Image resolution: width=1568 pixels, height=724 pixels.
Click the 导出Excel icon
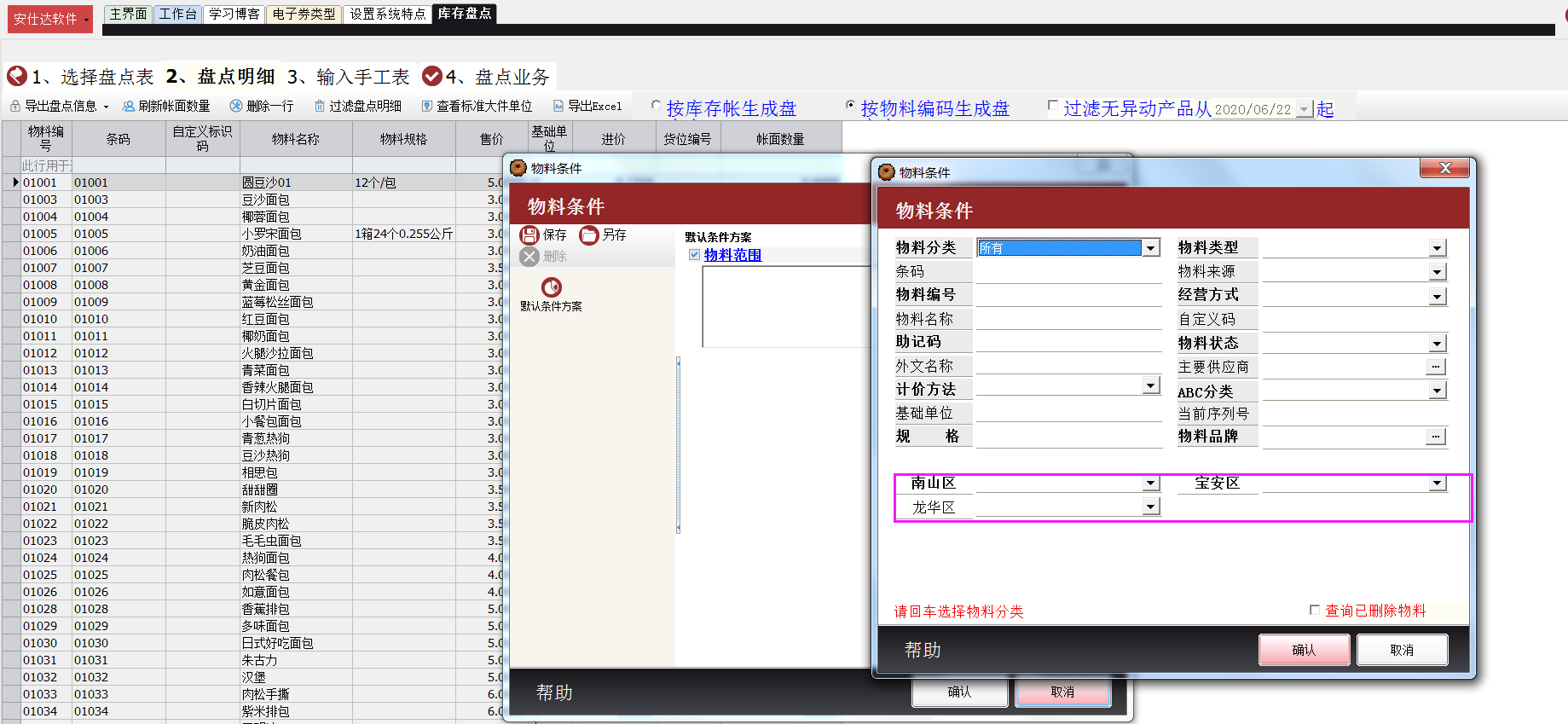(558, 106)
